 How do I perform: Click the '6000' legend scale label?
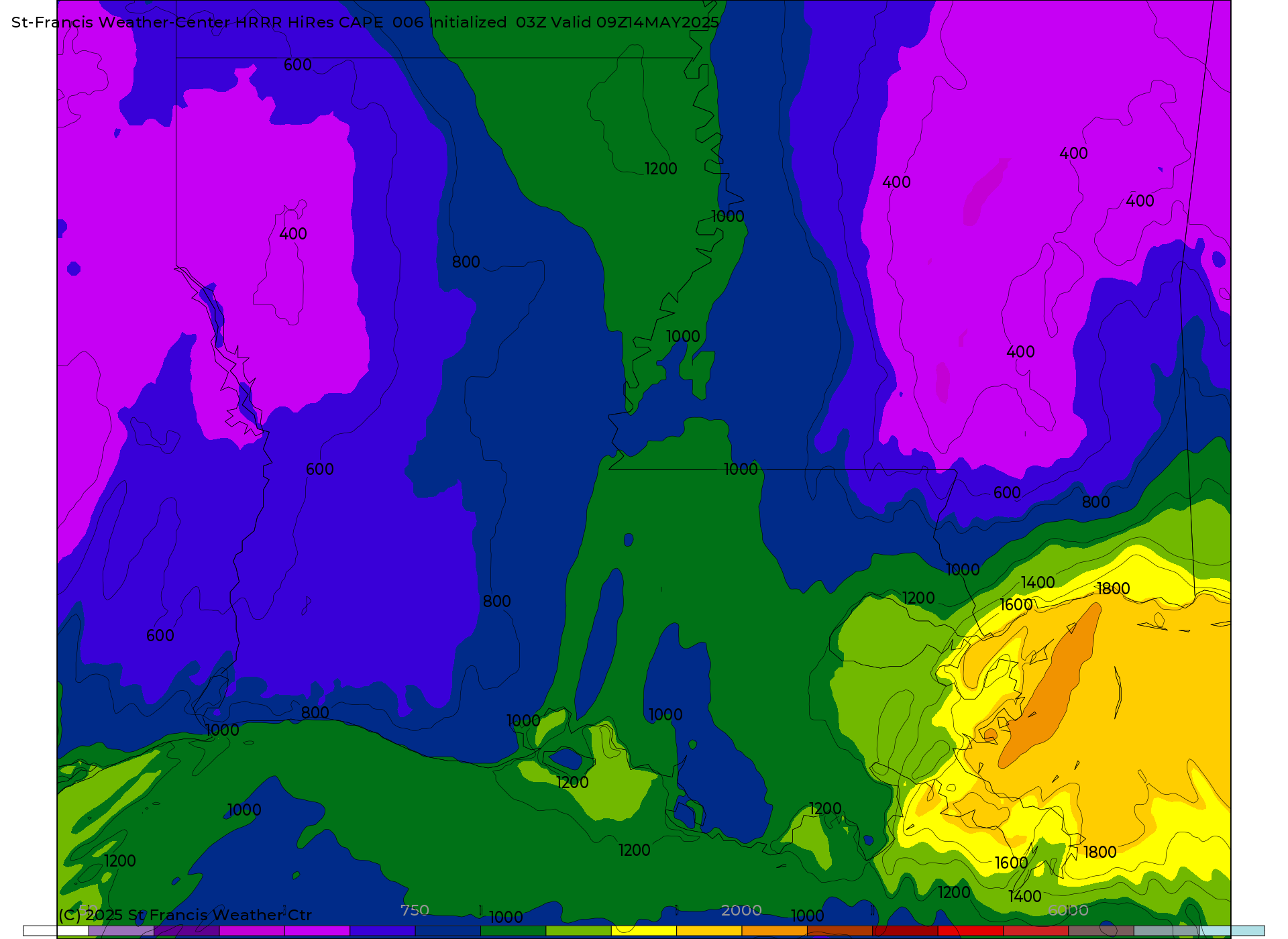coord(1068,910)
